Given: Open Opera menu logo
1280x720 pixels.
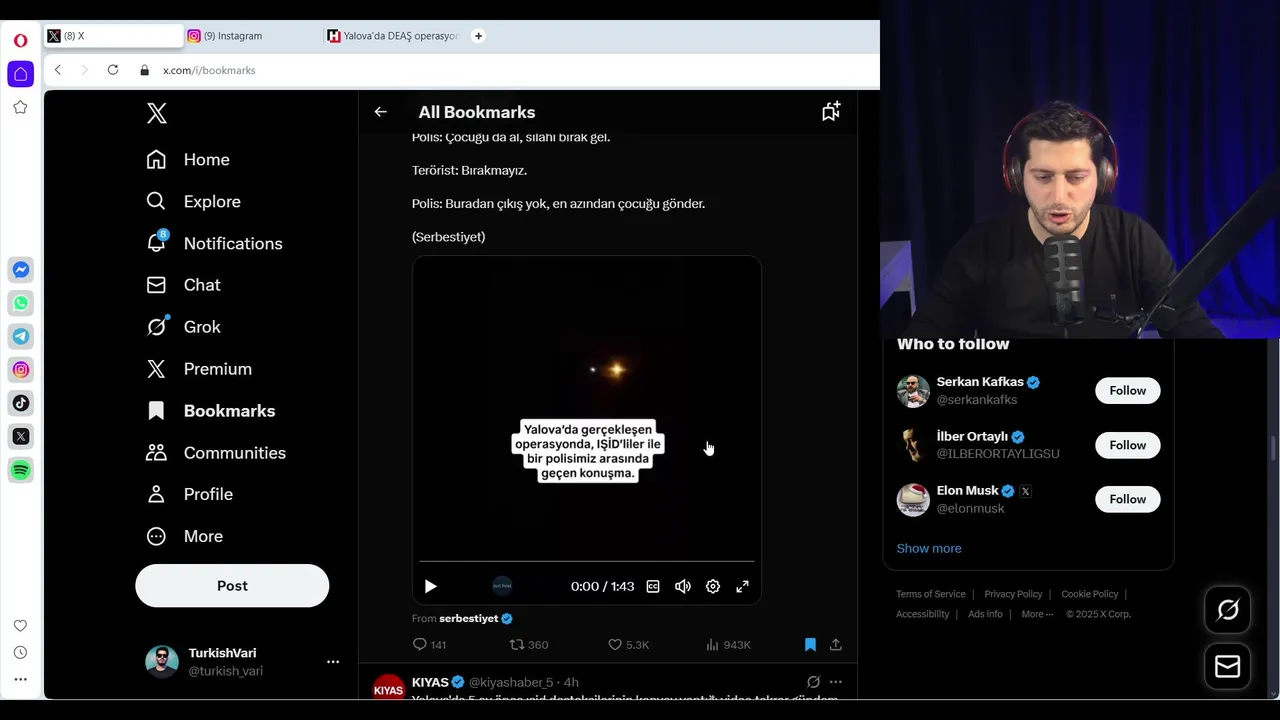Looking at the screenshot, I should [x=20, y=41].
